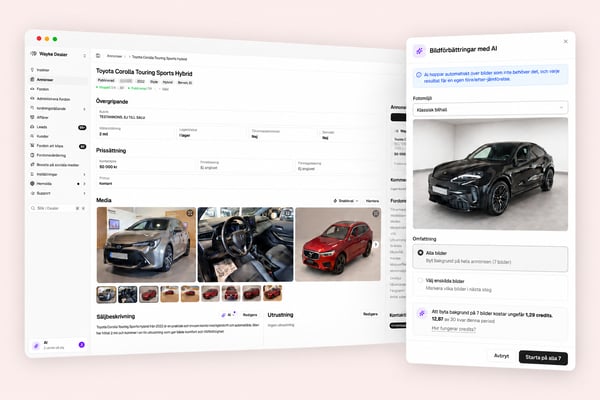
Task: Click the expand icon on the interior photo
Action: 288,213
